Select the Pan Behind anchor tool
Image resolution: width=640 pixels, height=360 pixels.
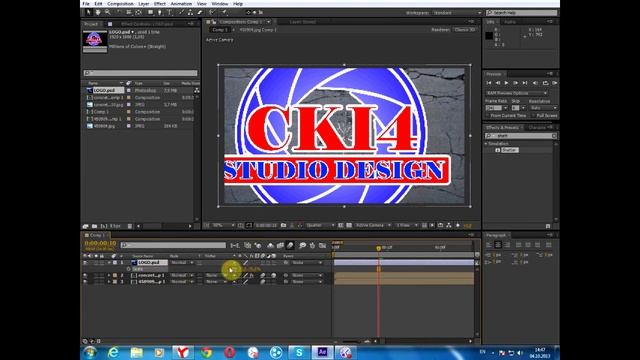point(139,13)
